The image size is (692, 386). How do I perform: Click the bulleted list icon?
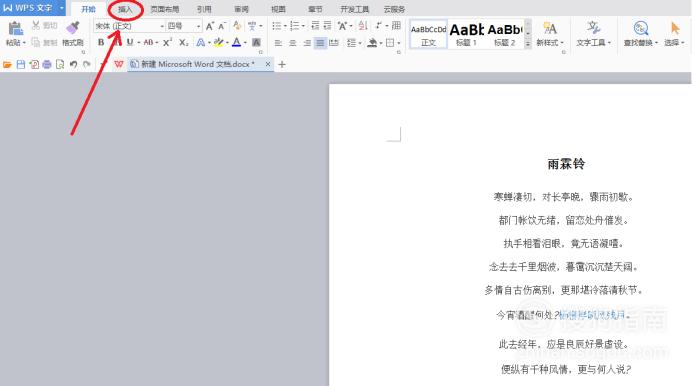[277, 26]
